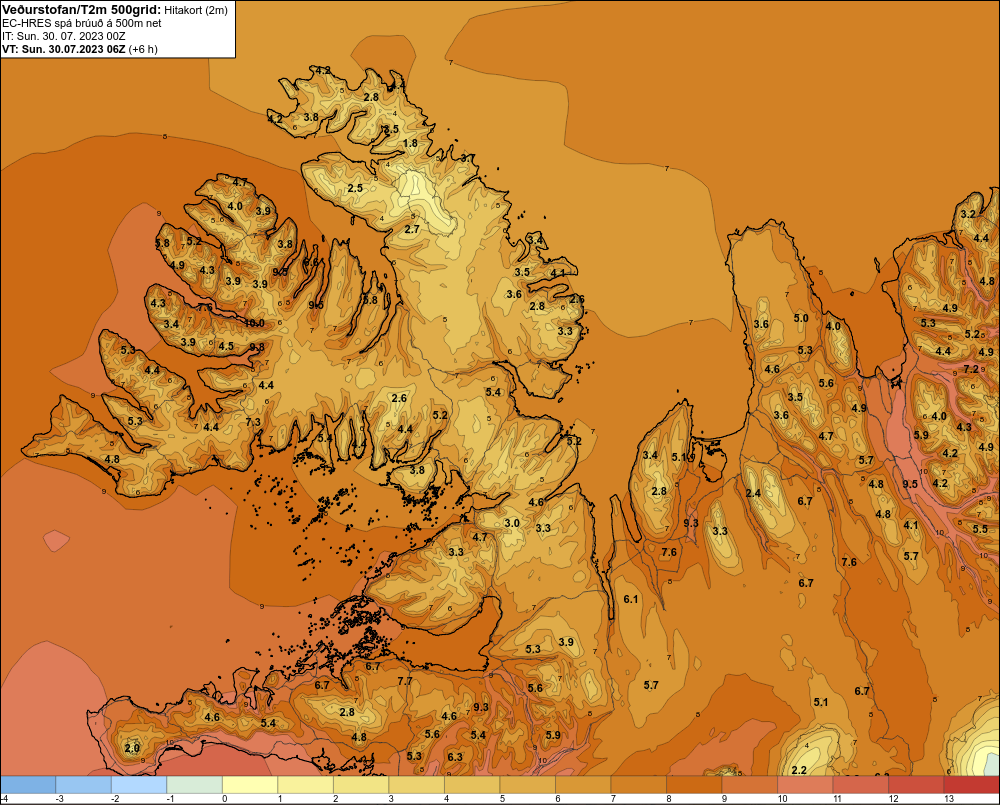Viewport: 1000px width, 805px height.
Task: Click the '2.2' temperature value on the map
Action: (799, 771)
